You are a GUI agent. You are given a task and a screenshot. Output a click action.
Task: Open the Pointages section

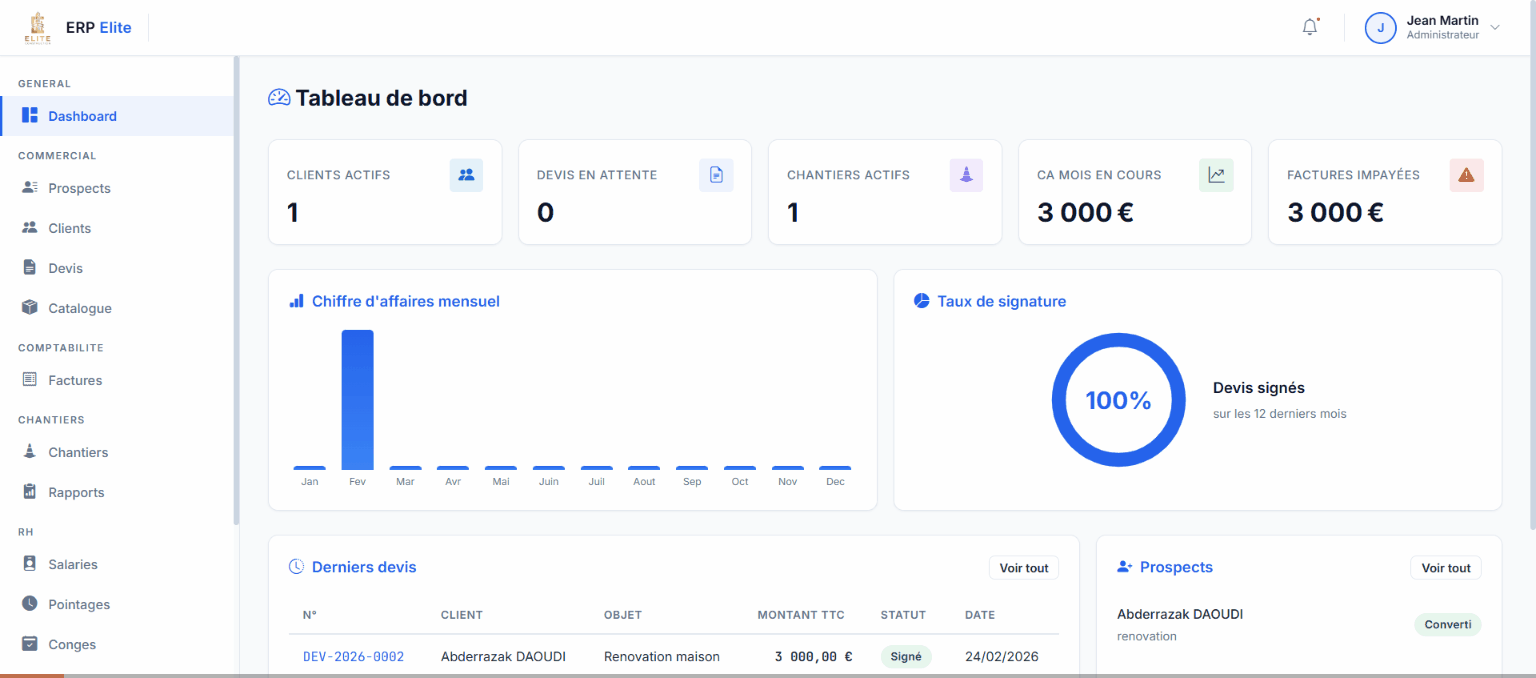click(x=80, y=604)
